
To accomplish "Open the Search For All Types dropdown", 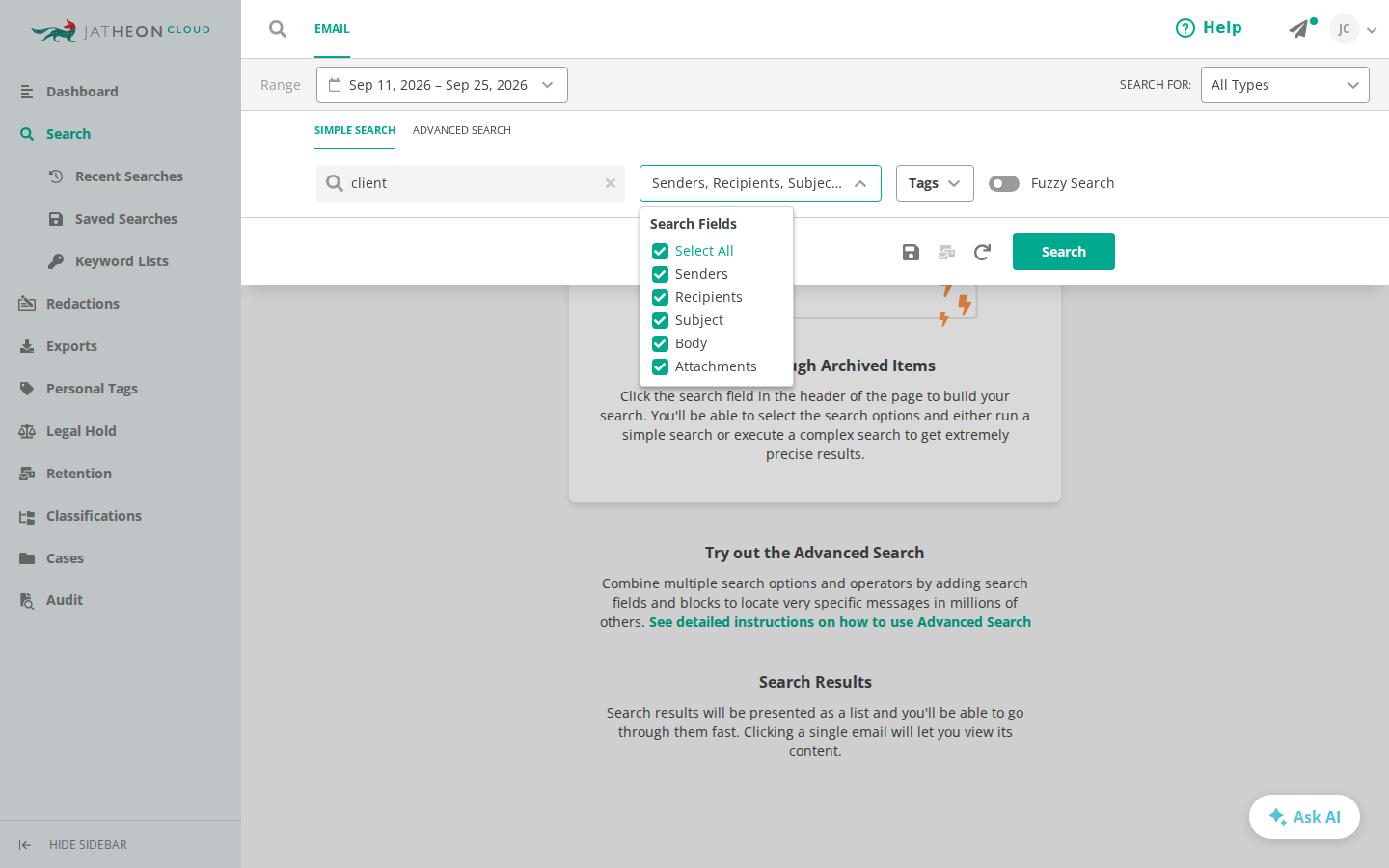I will (x=1285, y=85).
